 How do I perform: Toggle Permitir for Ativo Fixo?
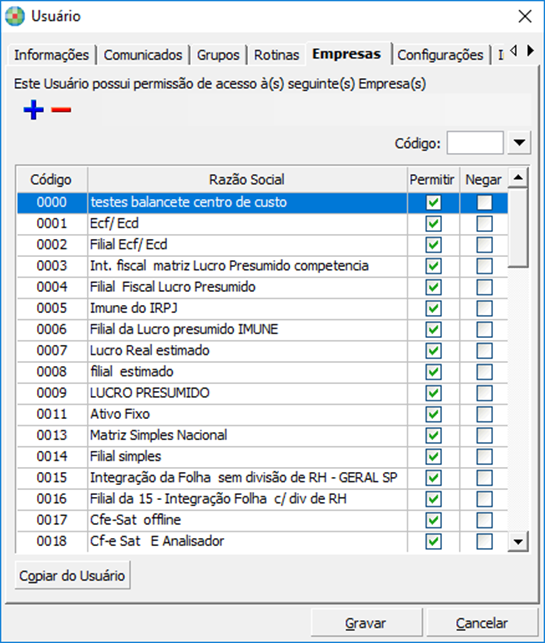pyautogui.click(x=433, y=415)
